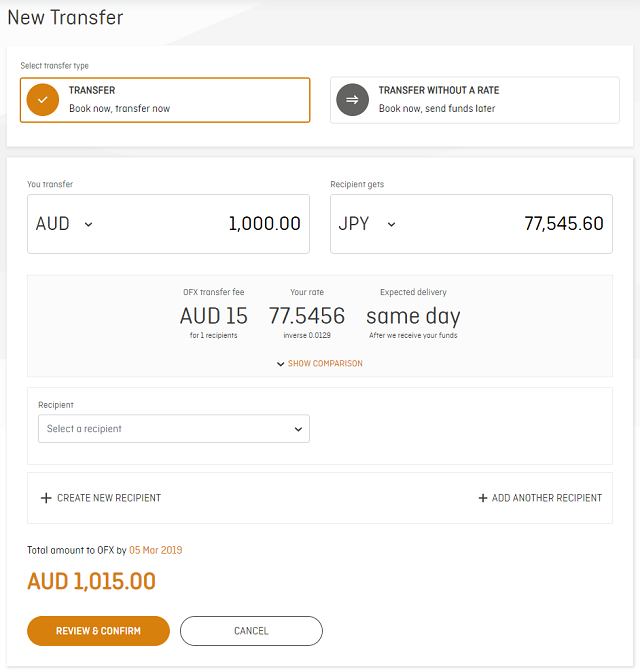Viewport: 640px width, 671px height.
Task: Open the JPY currency dropdown
Action: coord(367,224)
